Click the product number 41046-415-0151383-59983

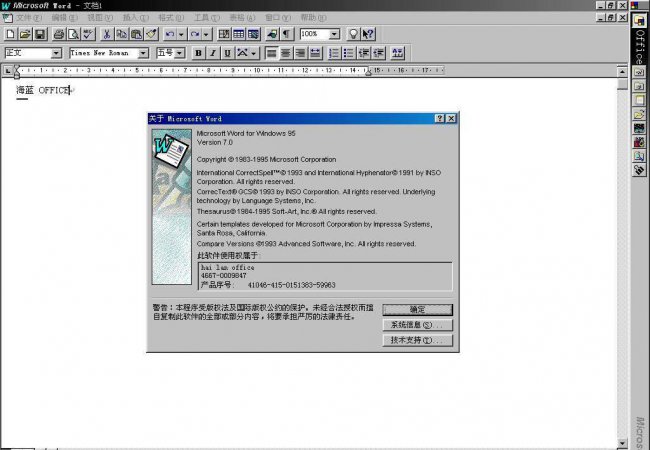pyautogui.click(x=291, y=285)
